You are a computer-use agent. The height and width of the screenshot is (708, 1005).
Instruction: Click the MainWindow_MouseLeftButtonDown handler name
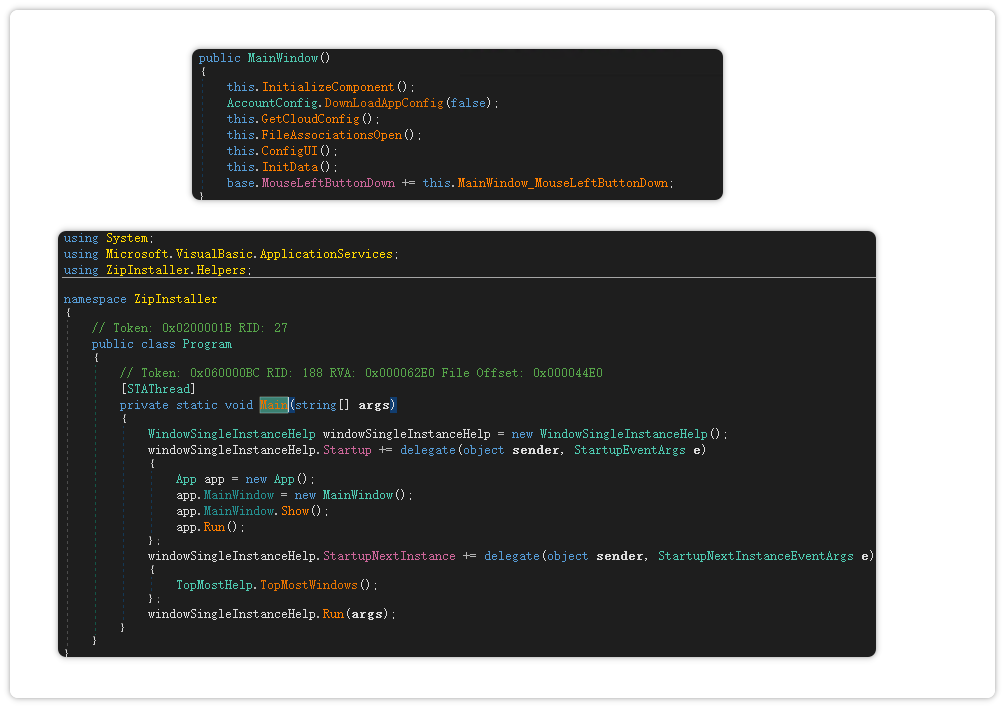562,184
